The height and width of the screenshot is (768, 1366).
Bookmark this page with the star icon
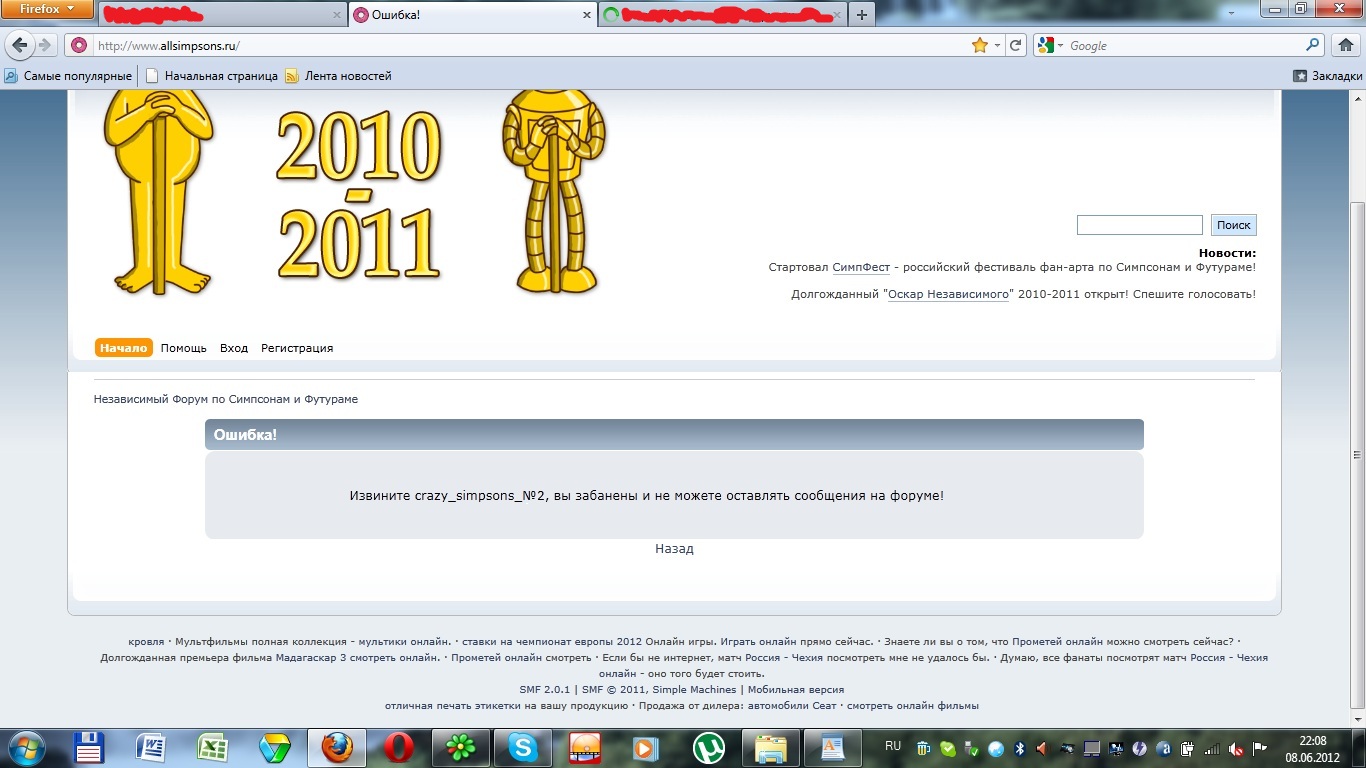point(980,45)
